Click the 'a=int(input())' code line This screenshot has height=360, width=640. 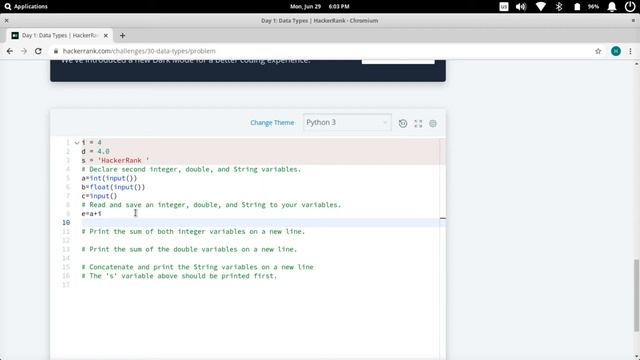coord(109,178)
